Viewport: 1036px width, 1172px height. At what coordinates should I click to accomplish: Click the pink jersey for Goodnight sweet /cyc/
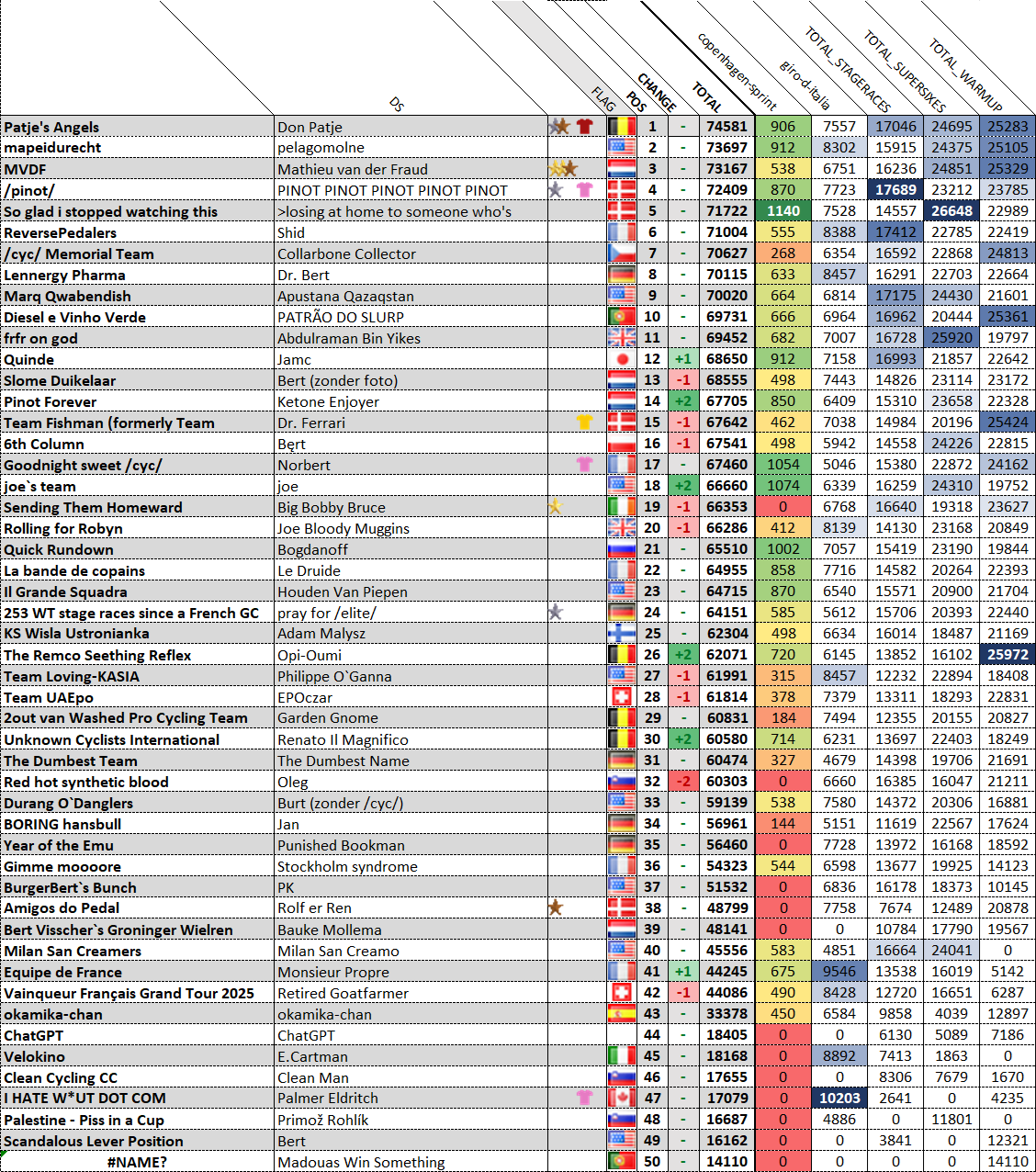click(584, 465)
